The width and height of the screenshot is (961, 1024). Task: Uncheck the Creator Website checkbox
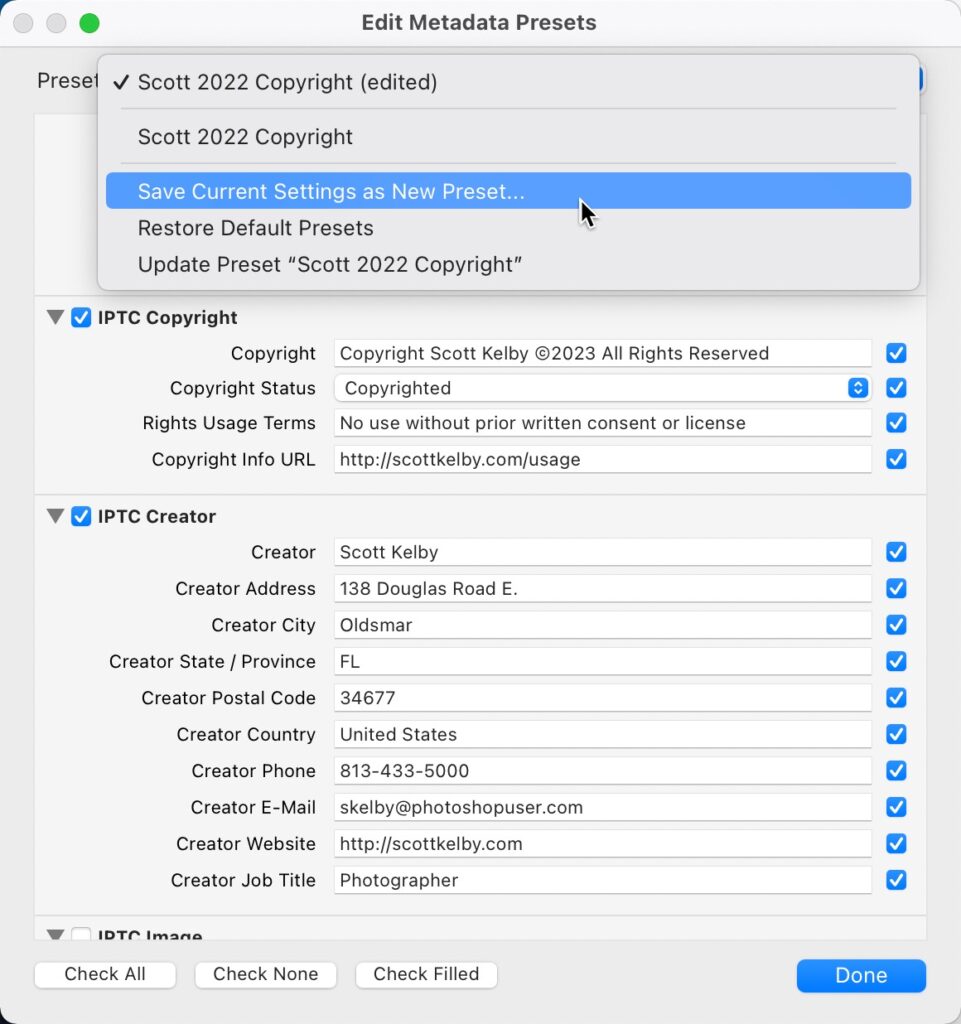point(896,844)
